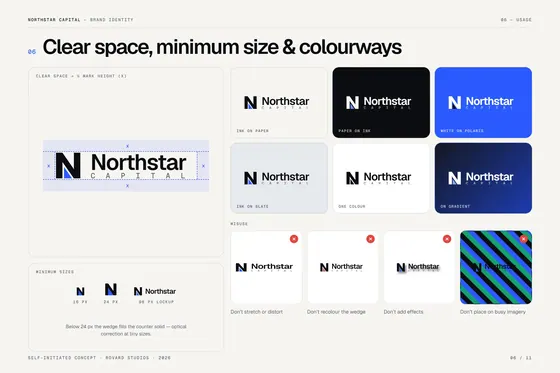Select the stretched Northstar logo in the misuse row
560x373 pixels.
pyautogui.click(x=264, y=267)
